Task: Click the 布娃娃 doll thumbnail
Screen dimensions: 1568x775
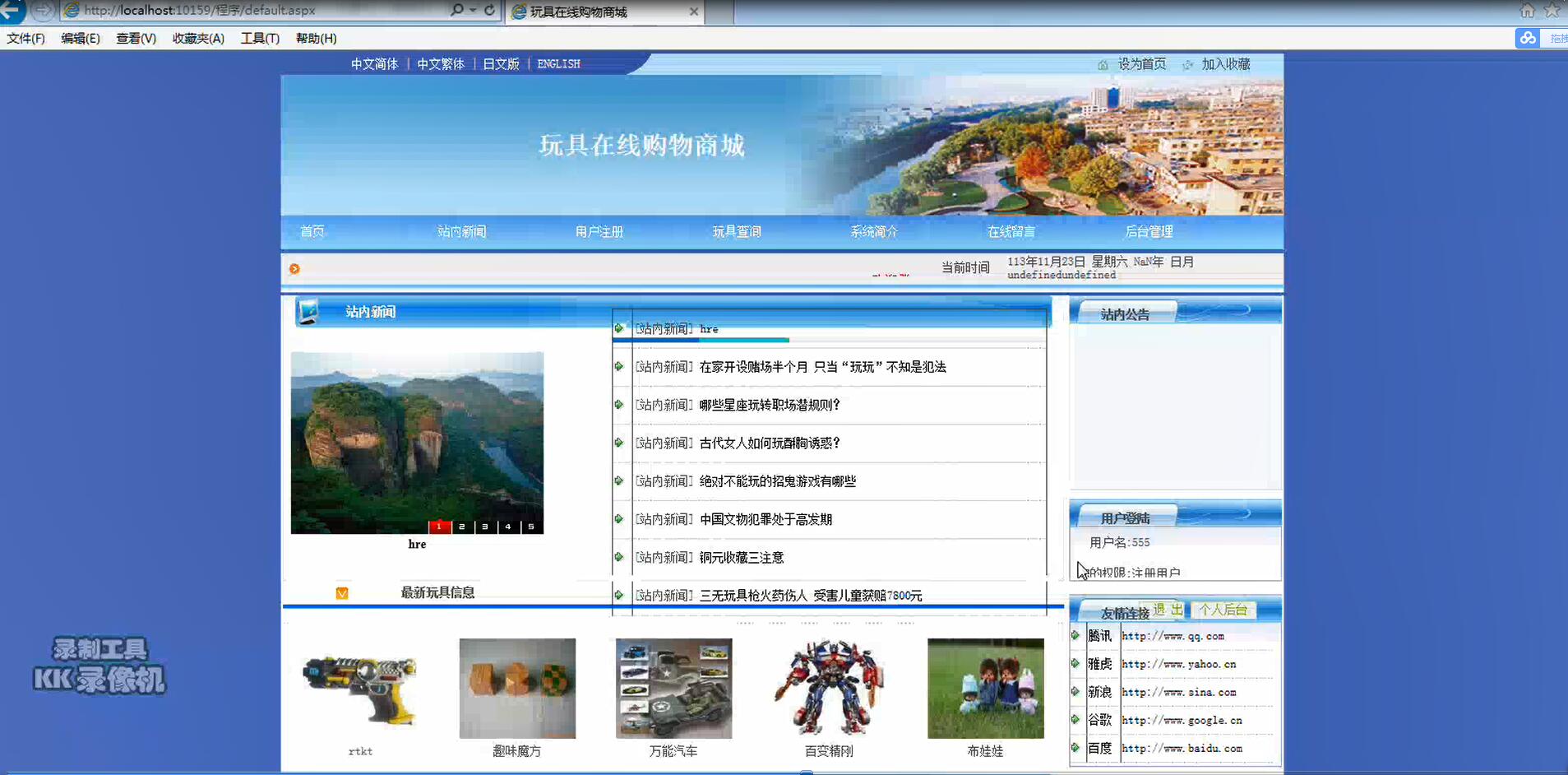Action: (x=985, y=689)
